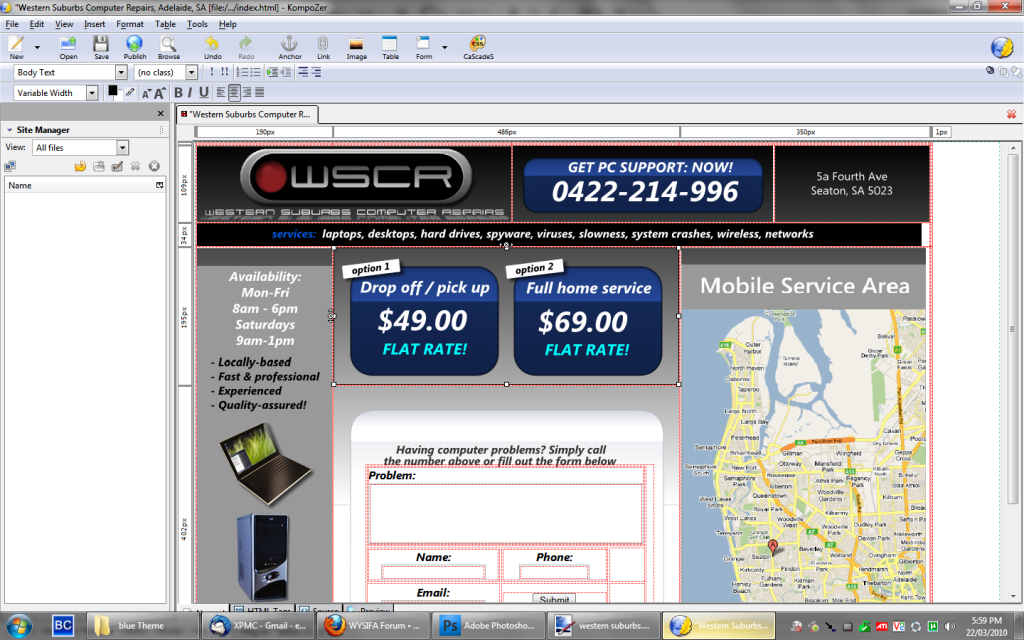
Task: Outdent the selected text
Action: 285,72
